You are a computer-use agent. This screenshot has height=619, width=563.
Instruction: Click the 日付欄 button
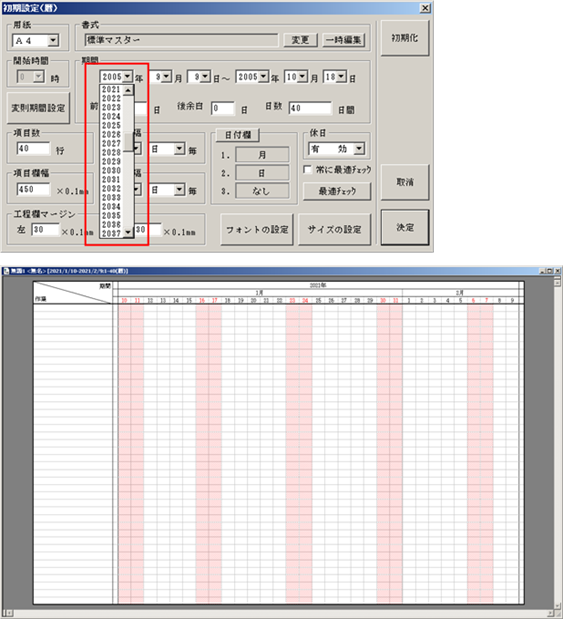point(238,135)
